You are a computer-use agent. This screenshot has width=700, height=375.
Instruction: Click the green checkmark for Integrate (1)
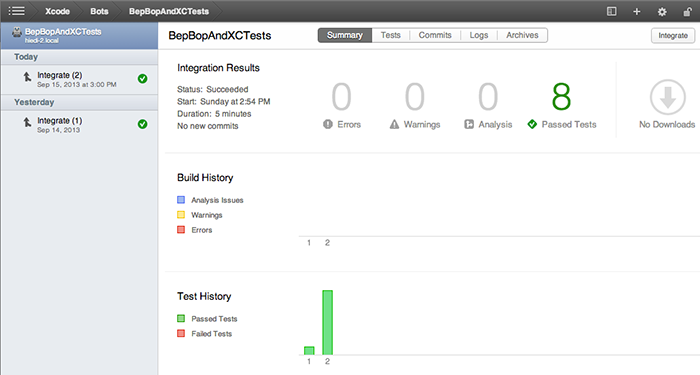(142, 124)
